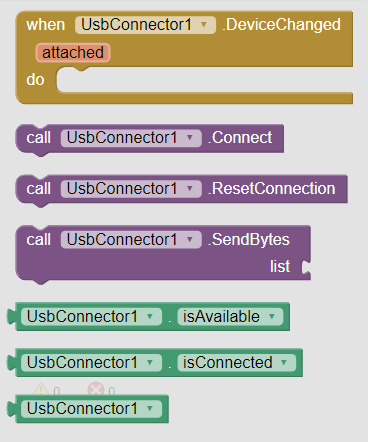
Task: Expand the UsbConnector1 dropdown in the ResetConnection block
Action: point(131,189)
